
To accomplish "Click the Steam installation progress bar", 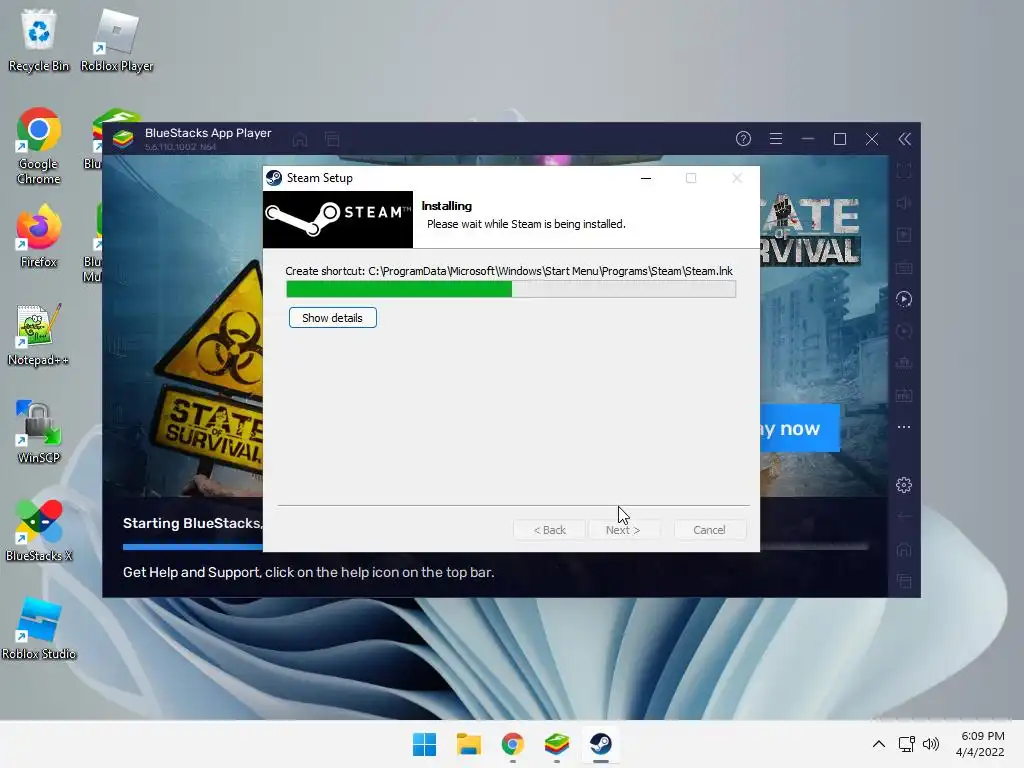I will click(x=511, y=289).
